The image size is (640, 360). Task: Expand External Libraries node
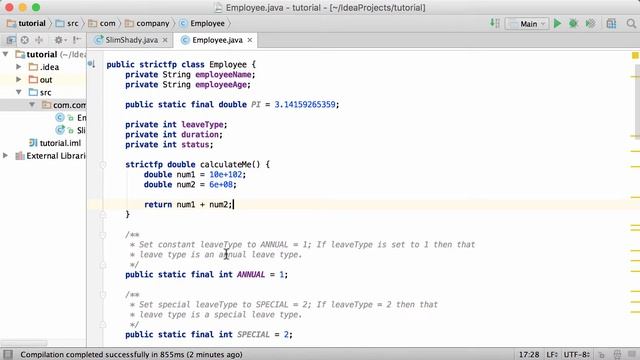(x=6, y=156)
